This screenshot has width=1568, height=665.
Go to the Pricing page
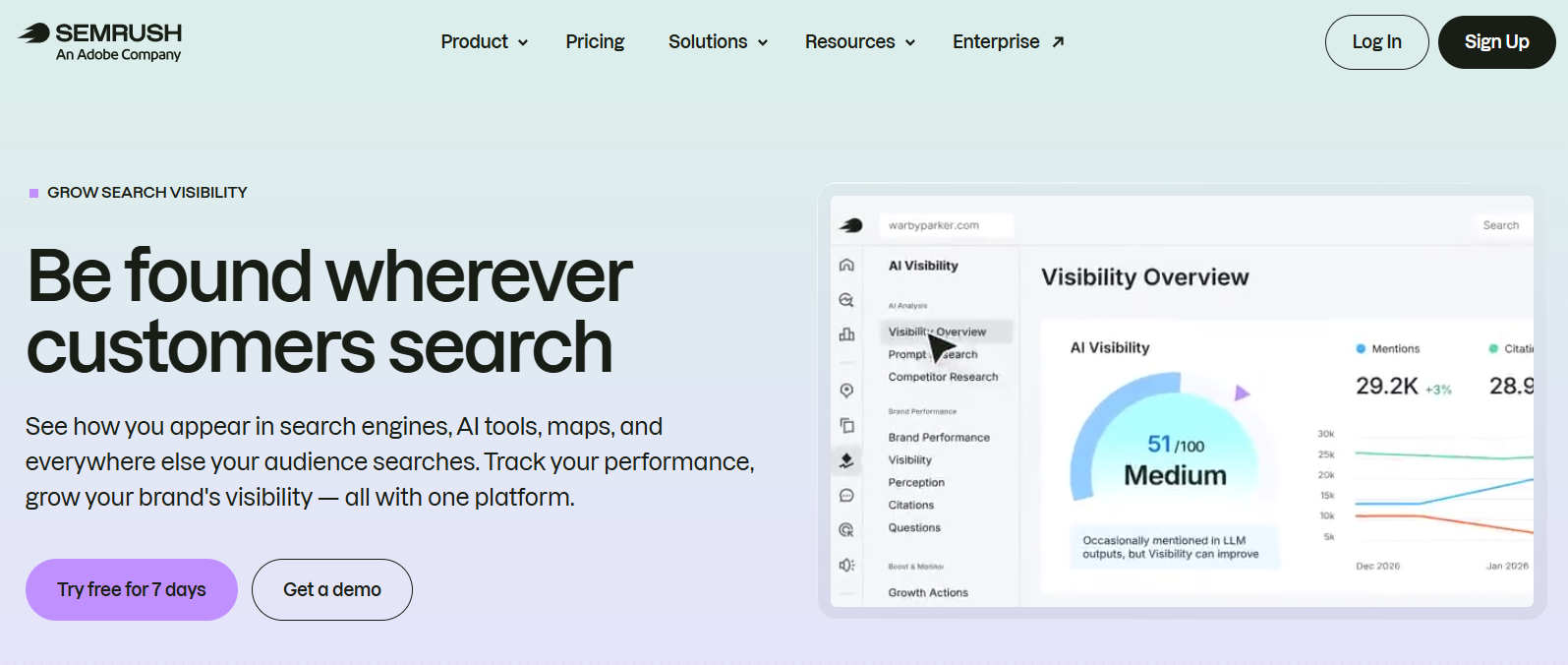pyautogui.click(x=595, y=41)
